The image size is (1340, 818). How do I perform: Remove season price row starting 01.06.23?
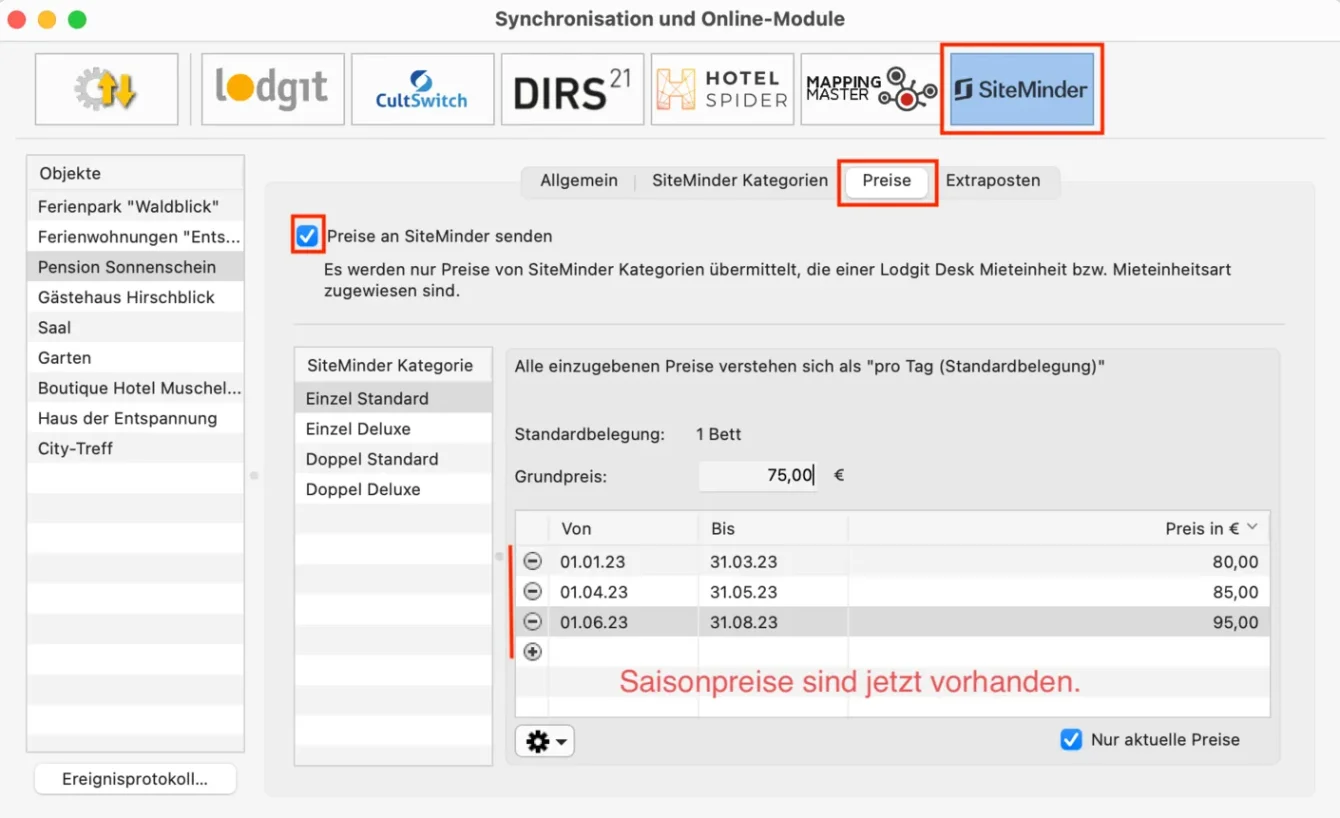click(x=533, y=622)
